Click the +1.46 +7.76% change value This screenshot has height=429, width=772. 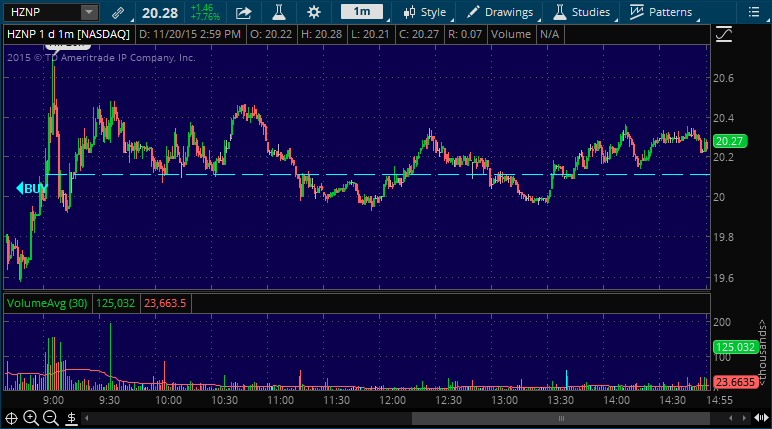tap(205, 12)
